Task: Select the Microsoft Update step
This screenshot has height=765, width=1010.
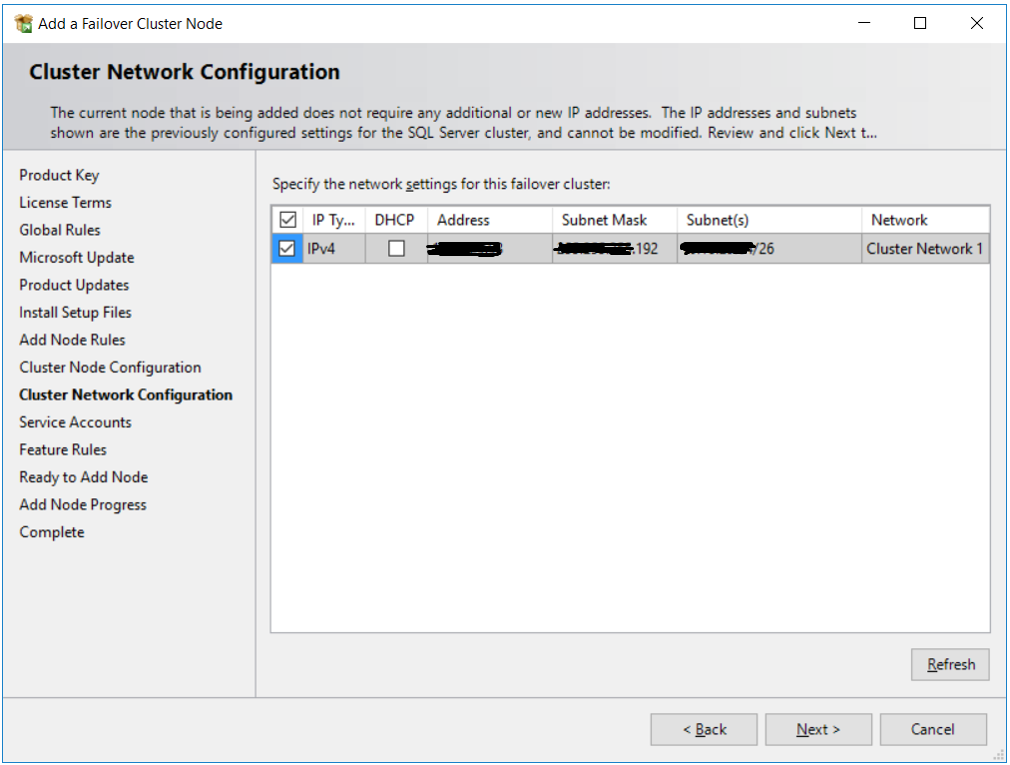Action: [x=77, y=258]
